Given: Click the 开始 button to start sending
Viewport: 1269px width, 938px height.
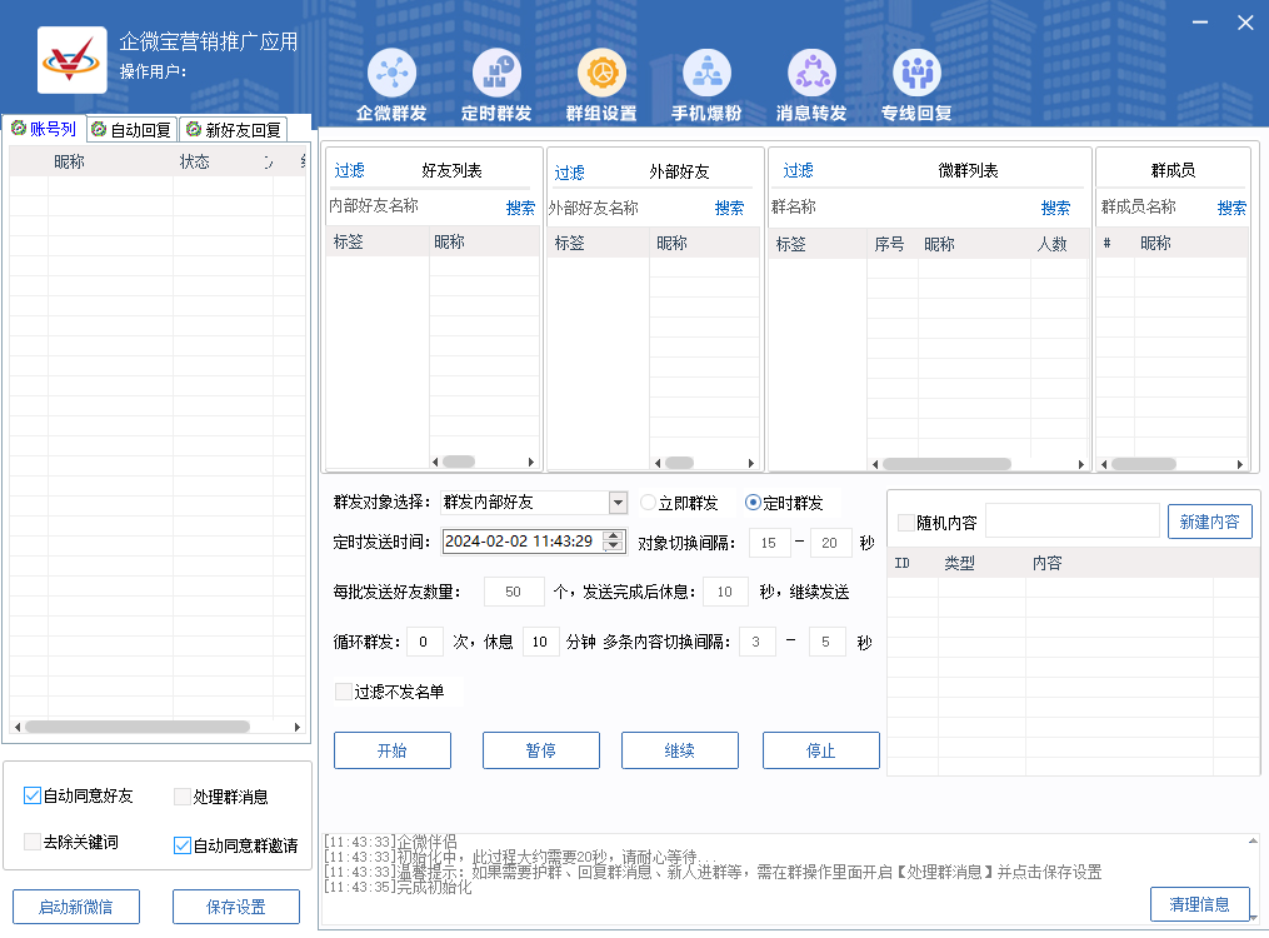Looking at the screenshot, I should 392,750.
